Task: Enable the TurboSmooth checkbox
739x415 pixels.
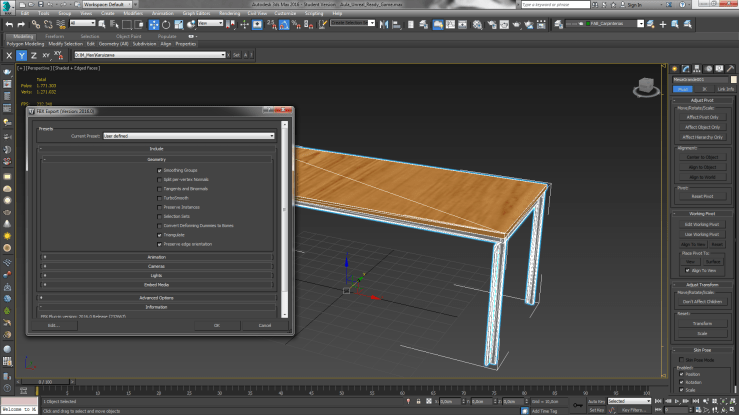Action: pyautogui.click(x=159, y=198)
